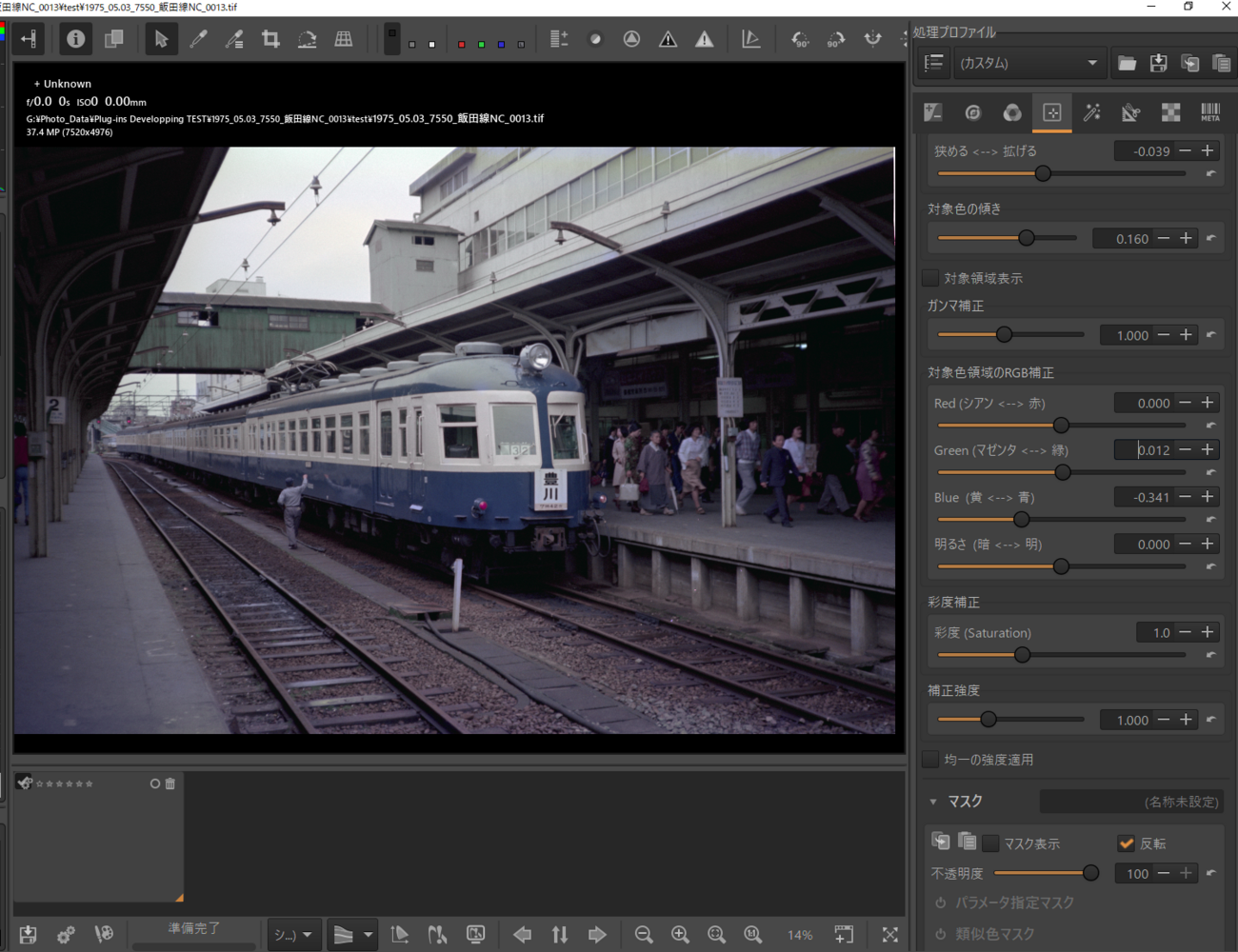Select the Crop tool in the toolbar
The image size is (1238, 952).
click(x=270, y=39)
